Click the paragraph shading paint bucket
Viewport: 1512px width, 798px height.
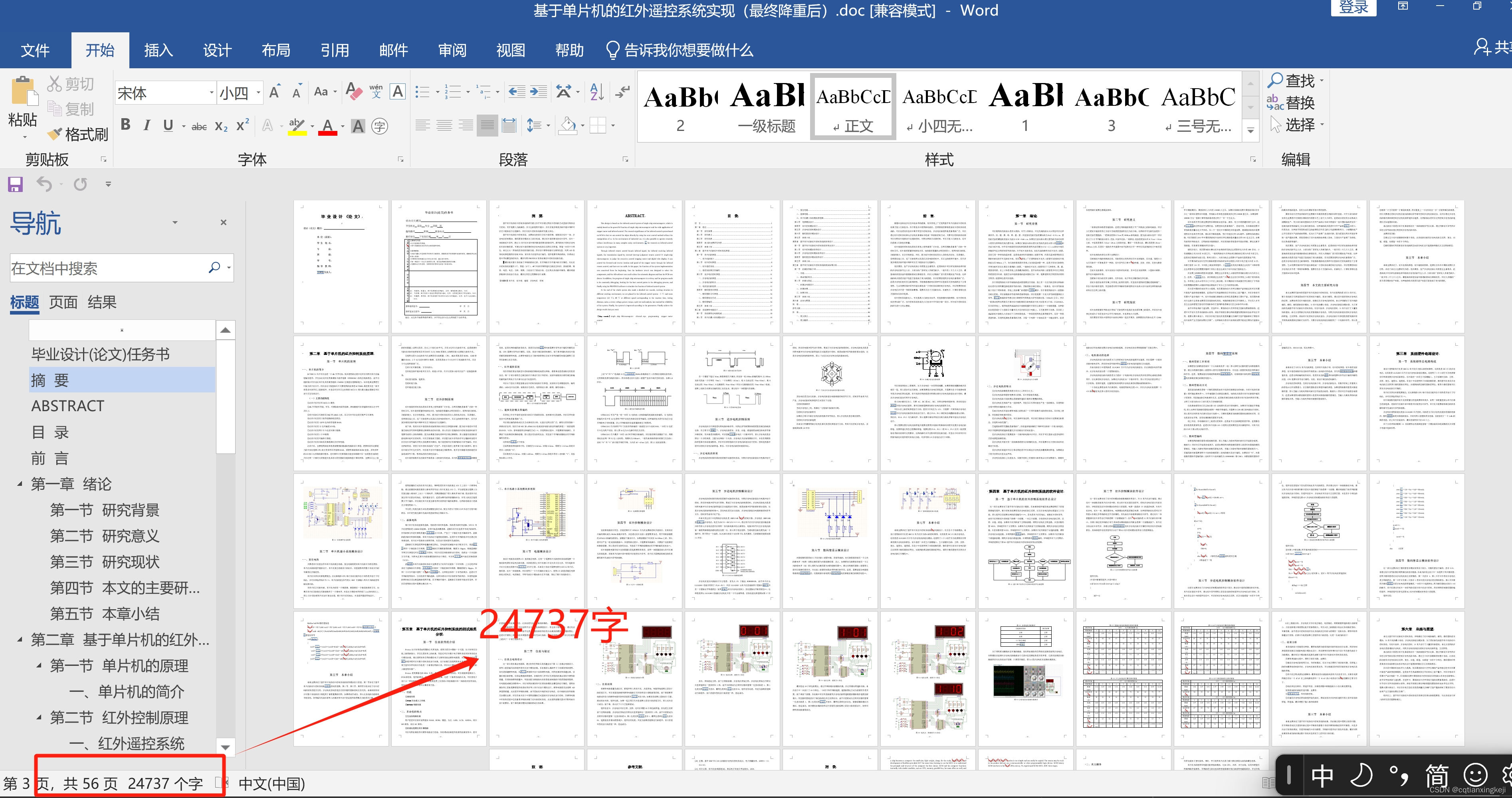568,126
